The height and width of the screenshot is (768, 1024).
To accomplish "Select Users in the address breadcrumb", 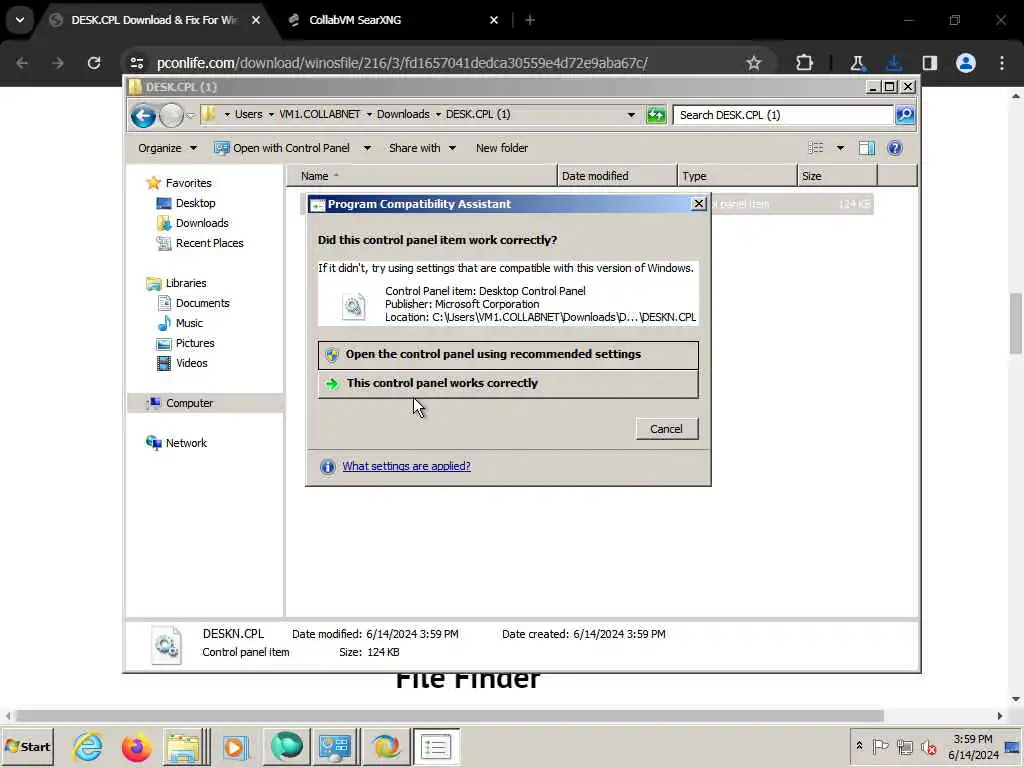I will (248, 114).
